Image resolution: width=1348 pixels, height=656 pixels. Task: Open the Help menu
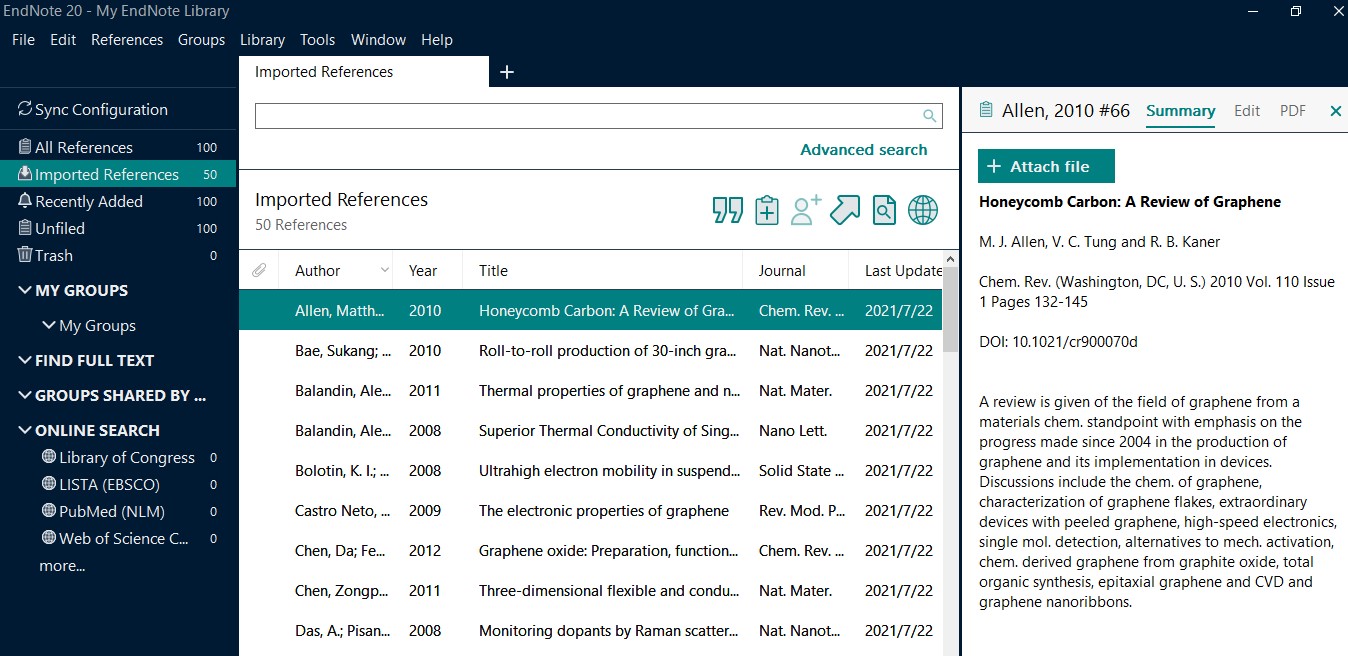click(437, 40)
